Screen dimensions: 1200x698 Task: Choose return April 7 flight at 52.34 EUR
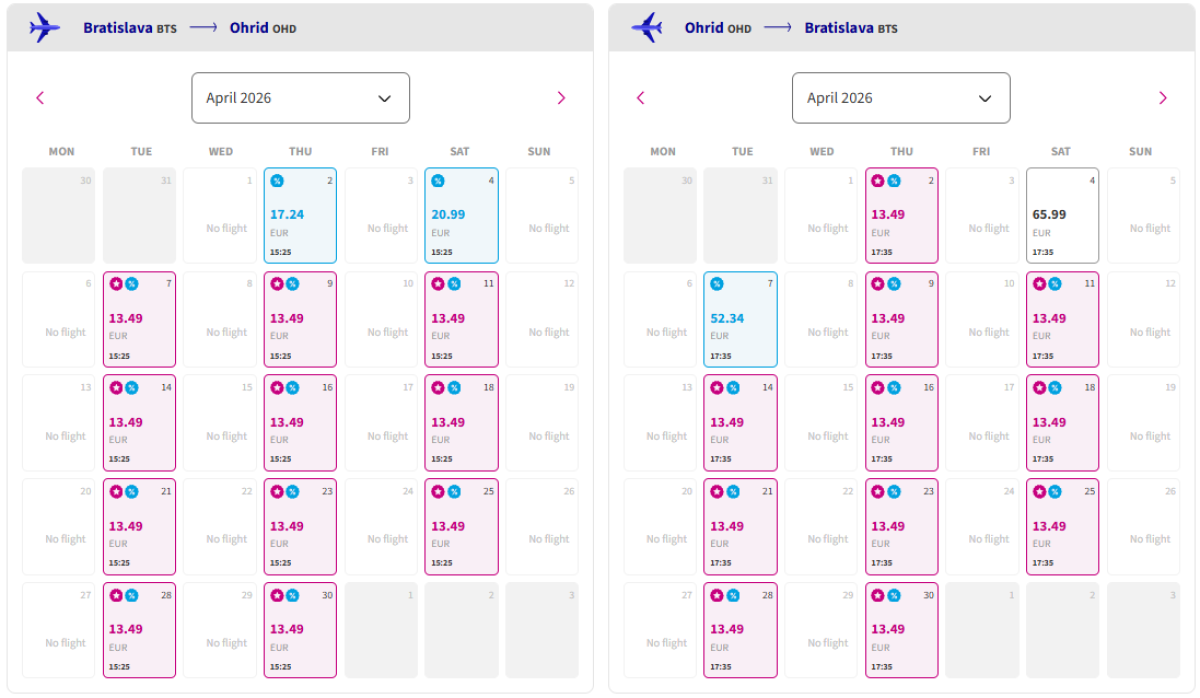pyautogui.click(x=740, y=320)
